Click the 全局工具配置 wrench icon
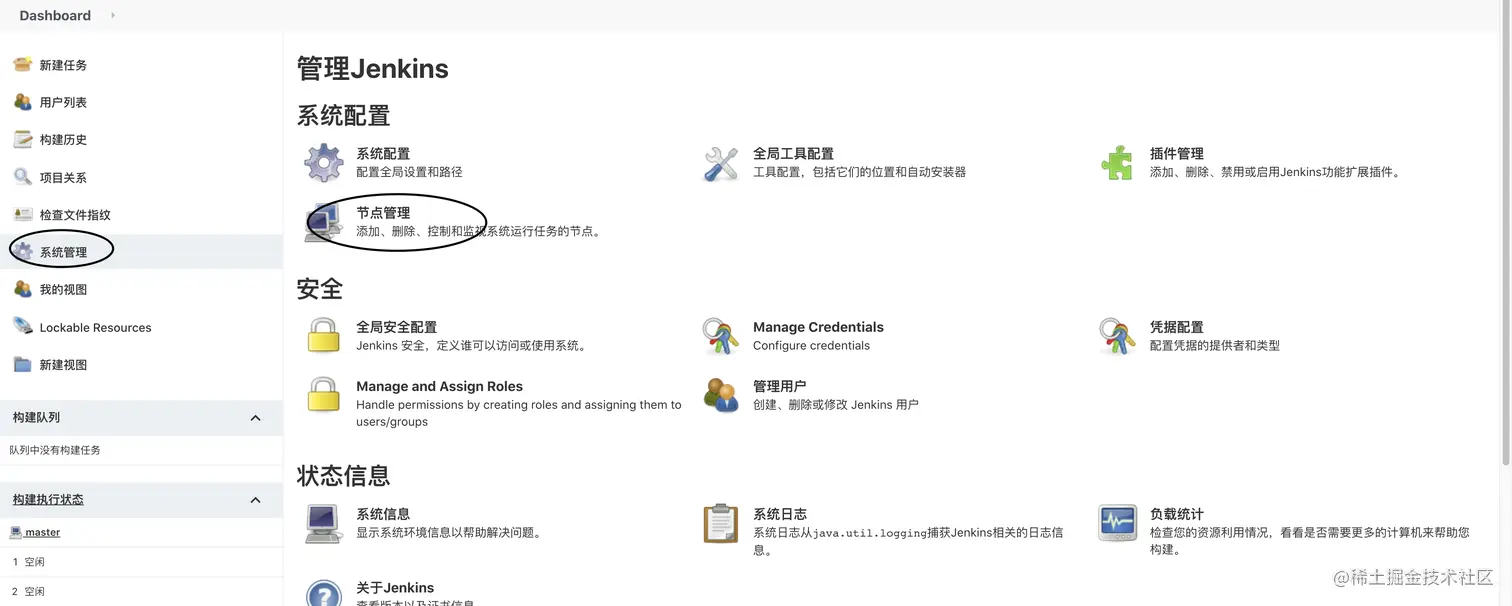 (x=720, y=162)
